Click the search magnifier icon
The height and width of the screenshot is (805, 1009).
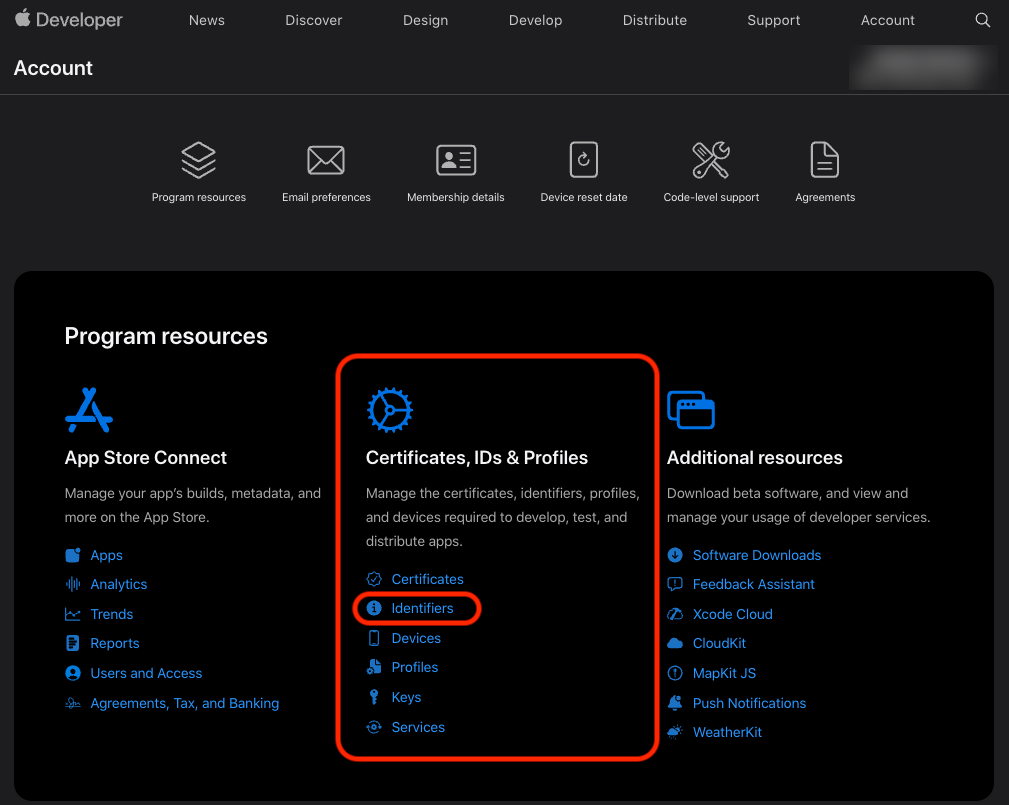[x=982, y=20]
